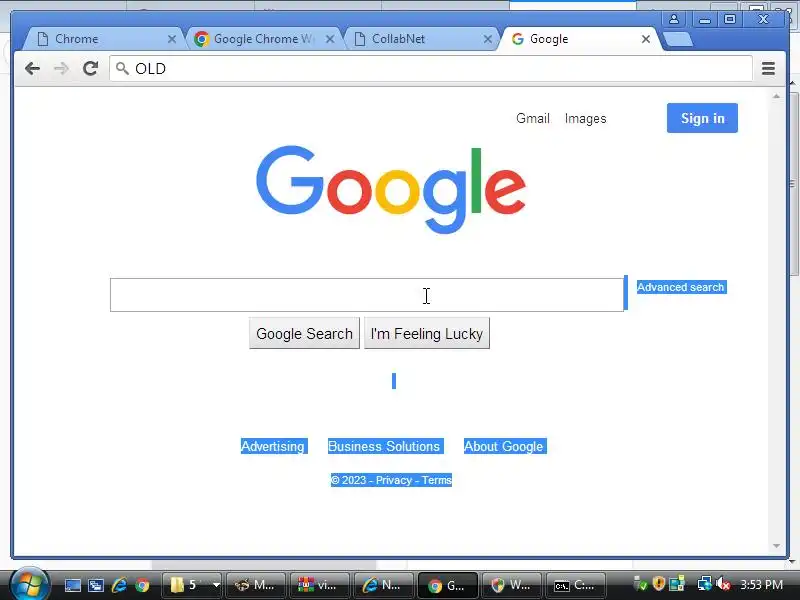Viewport: 800px width, 600px height.
Task: Click the Google logo
Action: click(x=391, y=189)
